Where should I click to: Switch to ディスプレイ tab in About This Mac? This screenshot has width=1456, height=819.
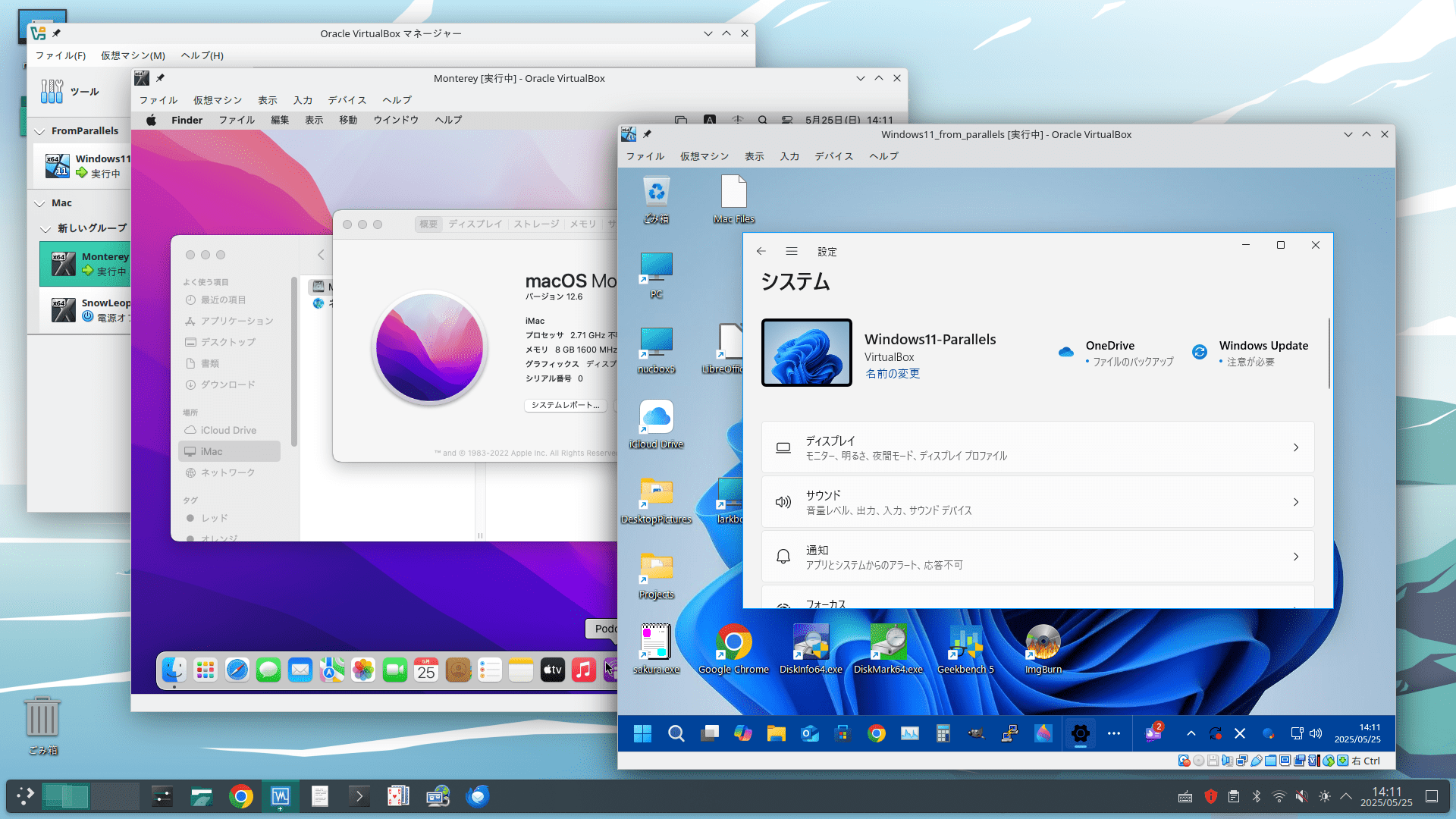pyautogui.click(x=475, y=224)
